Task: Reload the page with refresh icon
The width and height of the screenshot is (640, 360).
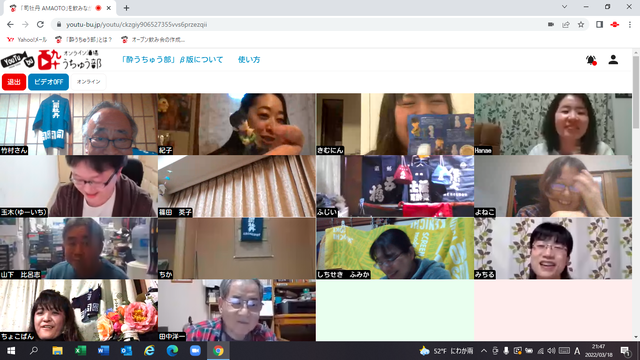Action: pyautogui.click(x=40, y=24)
